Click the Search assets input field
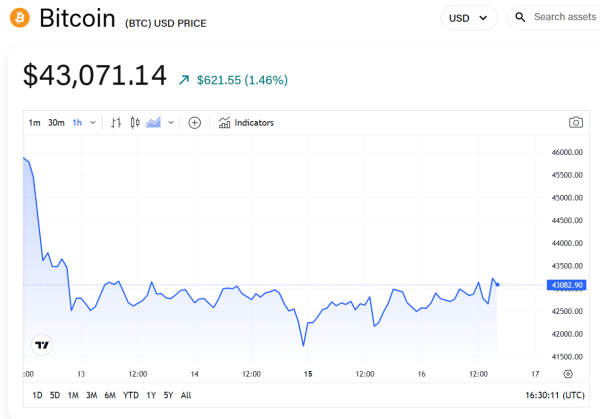The image size is (600, 419). coord(564,17)
